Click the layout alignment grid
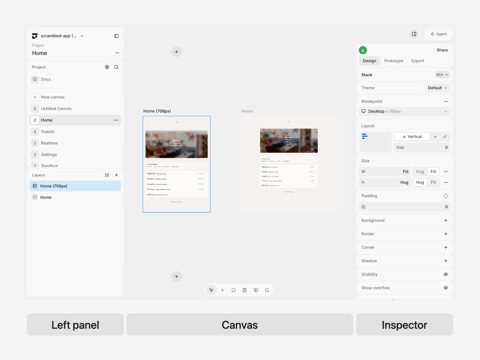Screen dimensions: 480x360 [x=376, y=142]
